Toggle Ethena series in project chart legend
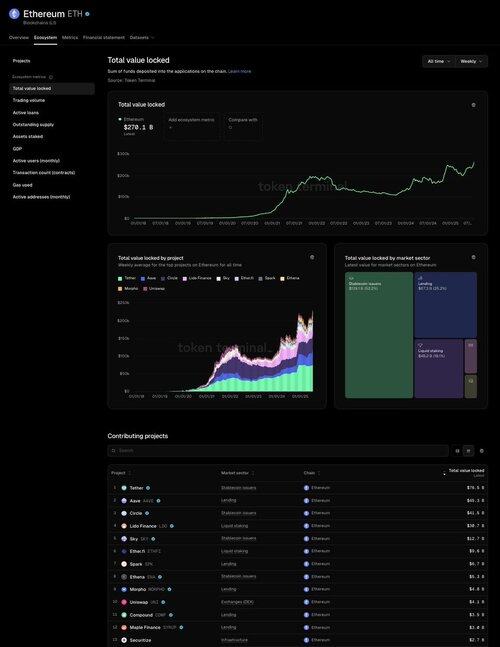The height and width of the screenshot is (647, 500). (x=290, y=279)
